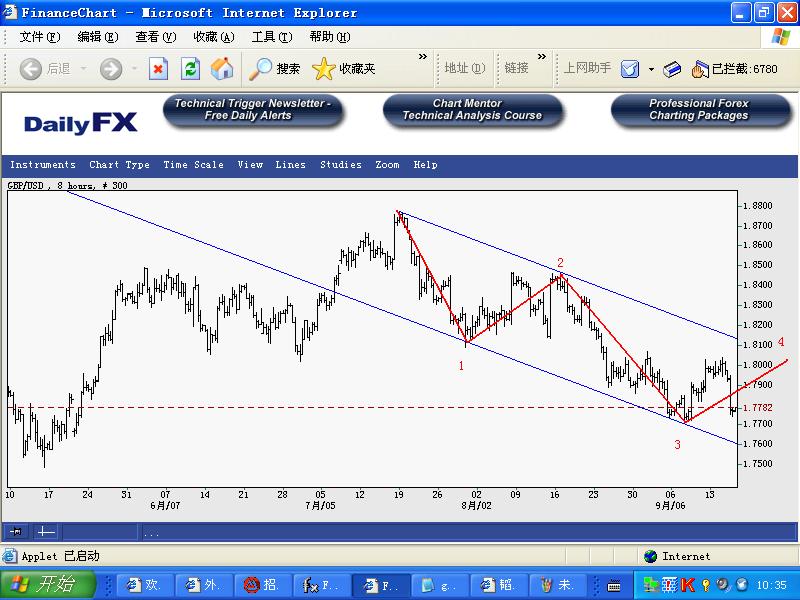Open the Instruments chart menu
Viewport: 800px width, 600px height.
point(43,165)
